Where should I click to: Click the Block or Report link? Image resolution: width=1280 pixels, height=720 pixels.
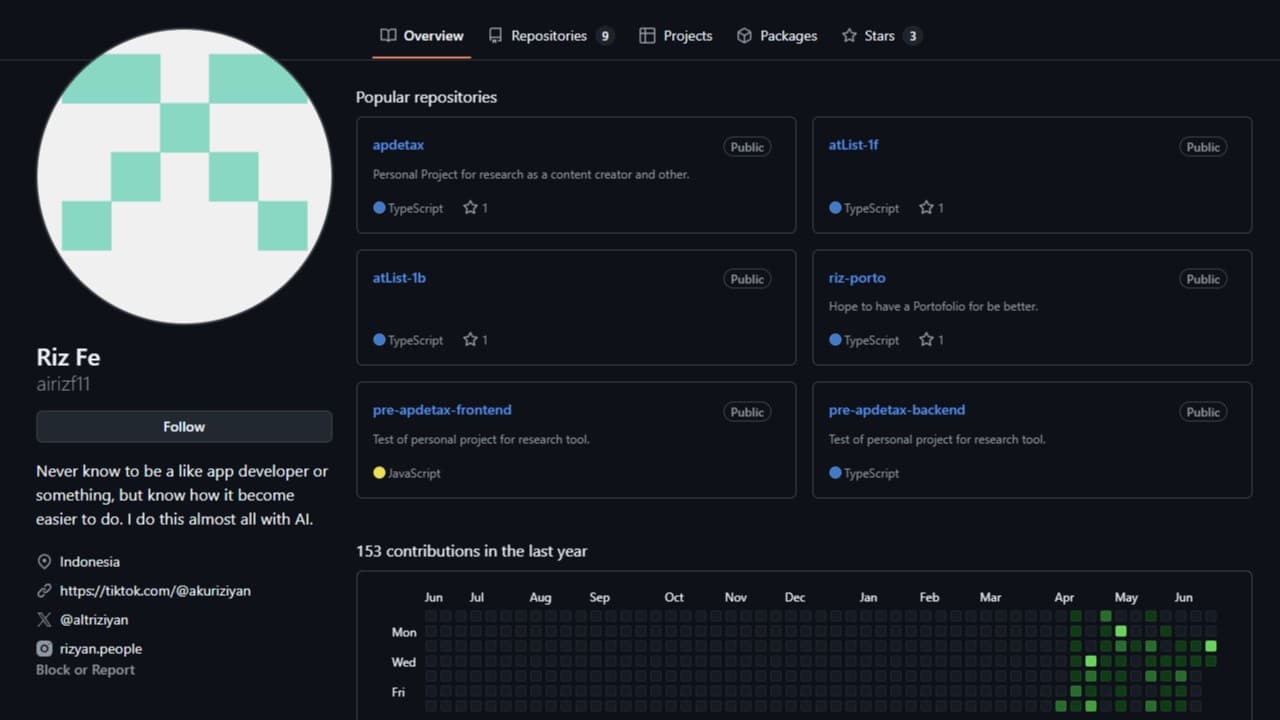tap(85, 670)
